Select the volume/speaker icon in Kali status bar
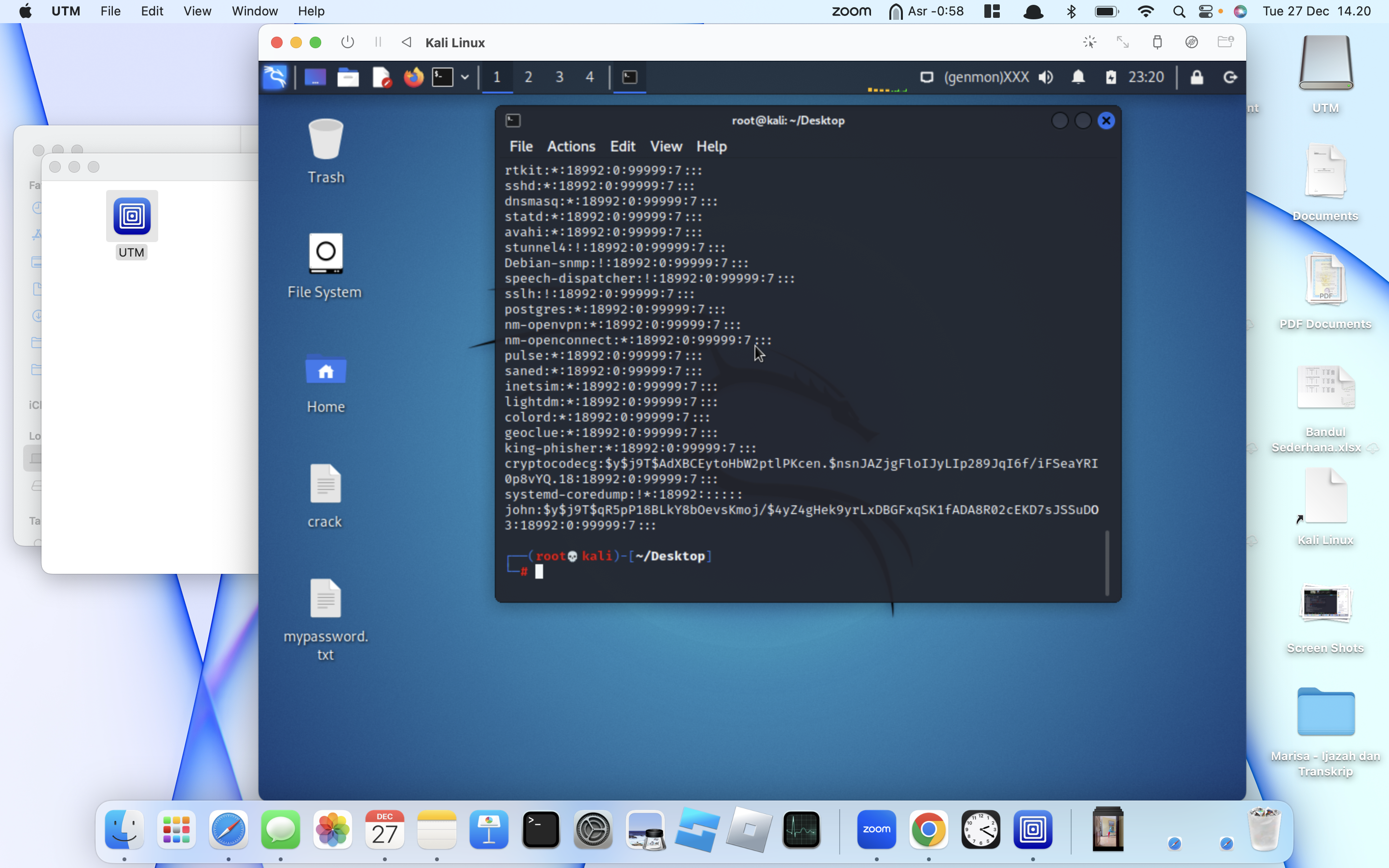The image size is (1389, 868). pos(1047,76)
